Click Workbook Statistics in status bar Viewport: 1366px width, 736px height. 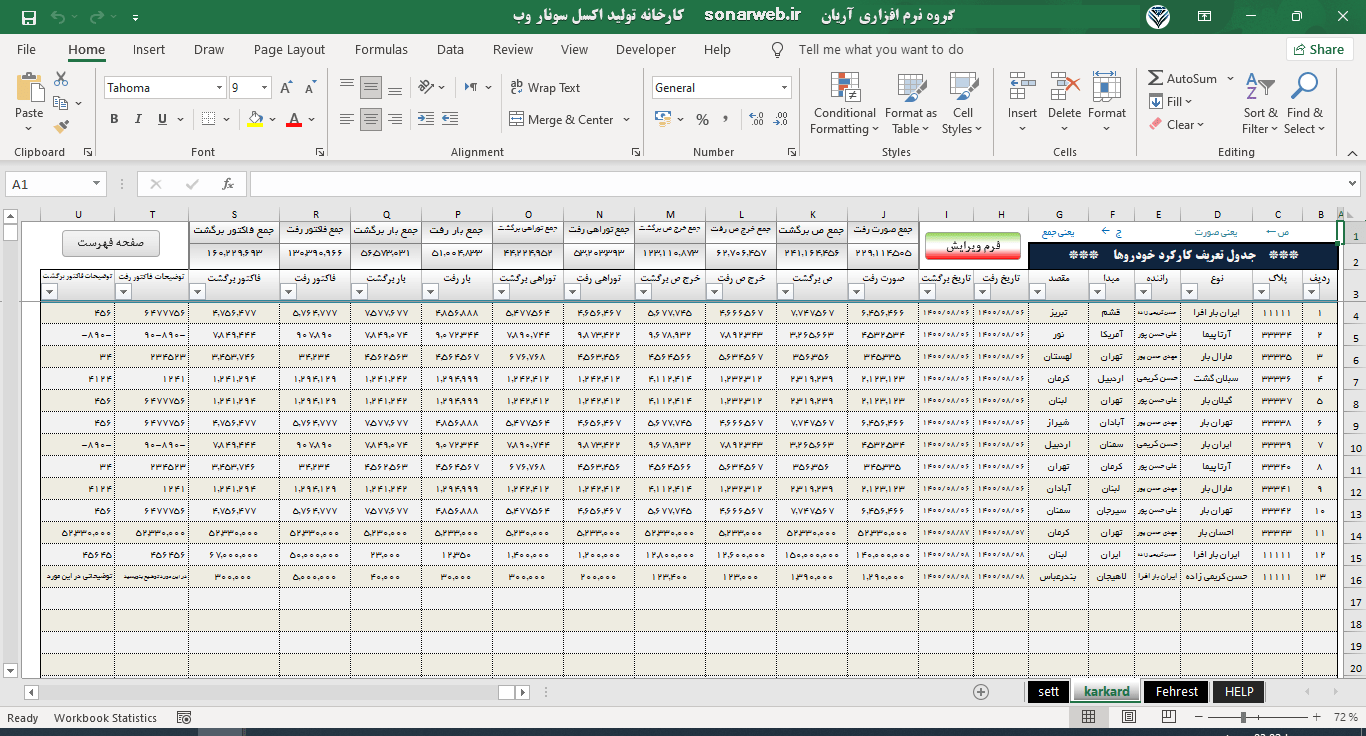[x=105, y=718]
